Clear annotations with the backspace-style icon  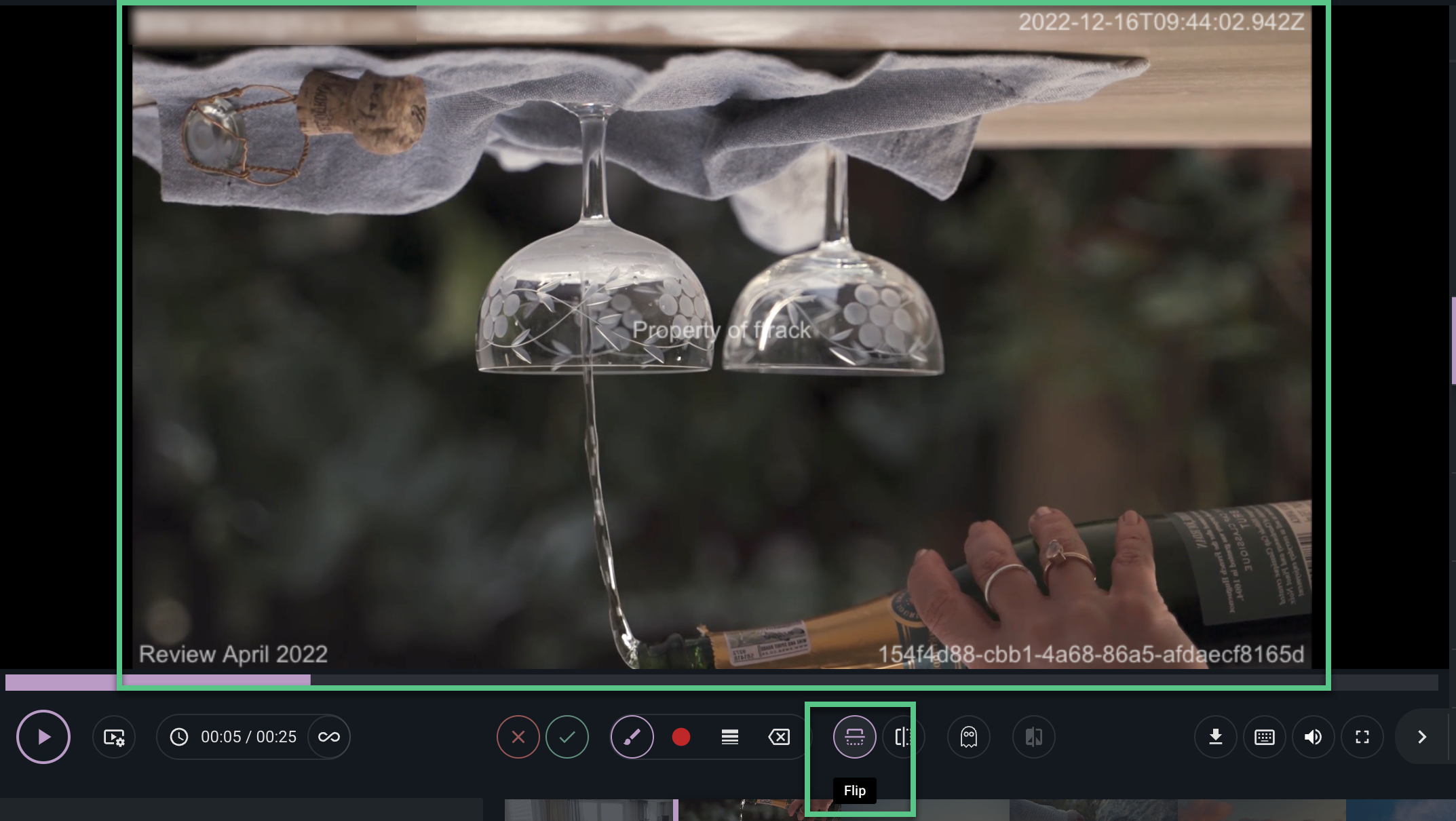[x=779, y=737]
